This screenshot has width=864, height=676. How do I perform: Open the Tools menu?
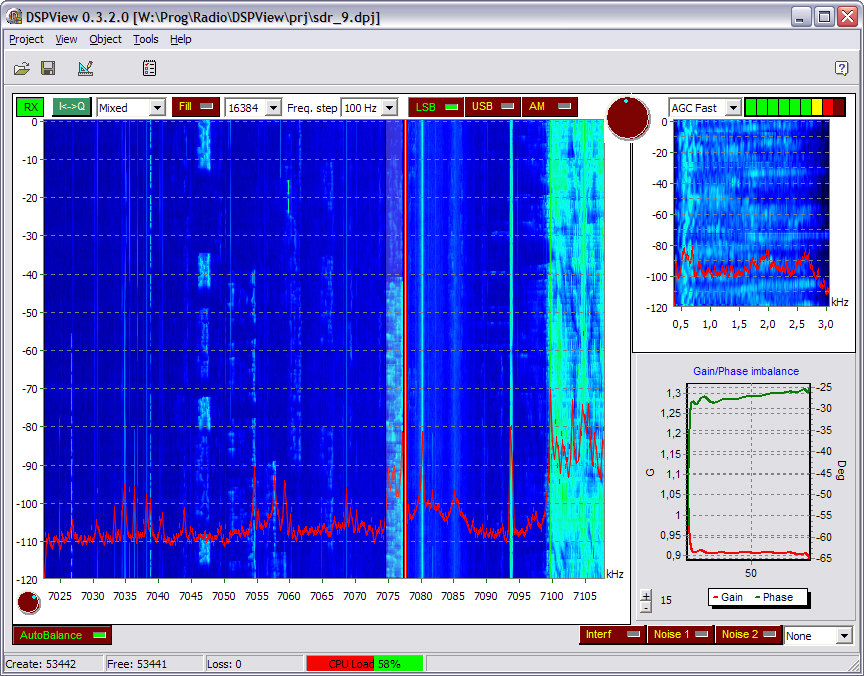point(146,39)
